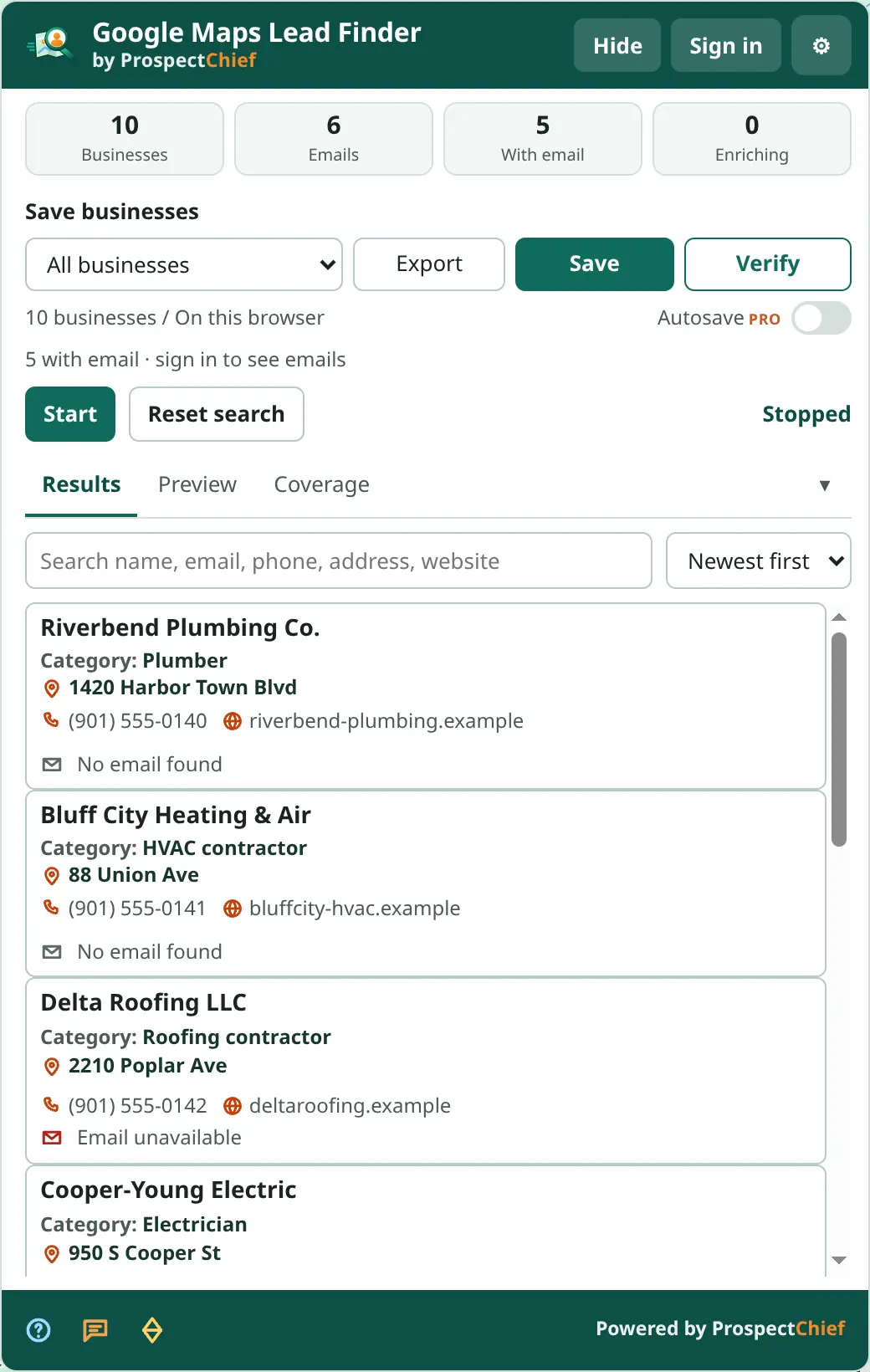Click the diamond upgrade icon in footer

pos(152,1329)
